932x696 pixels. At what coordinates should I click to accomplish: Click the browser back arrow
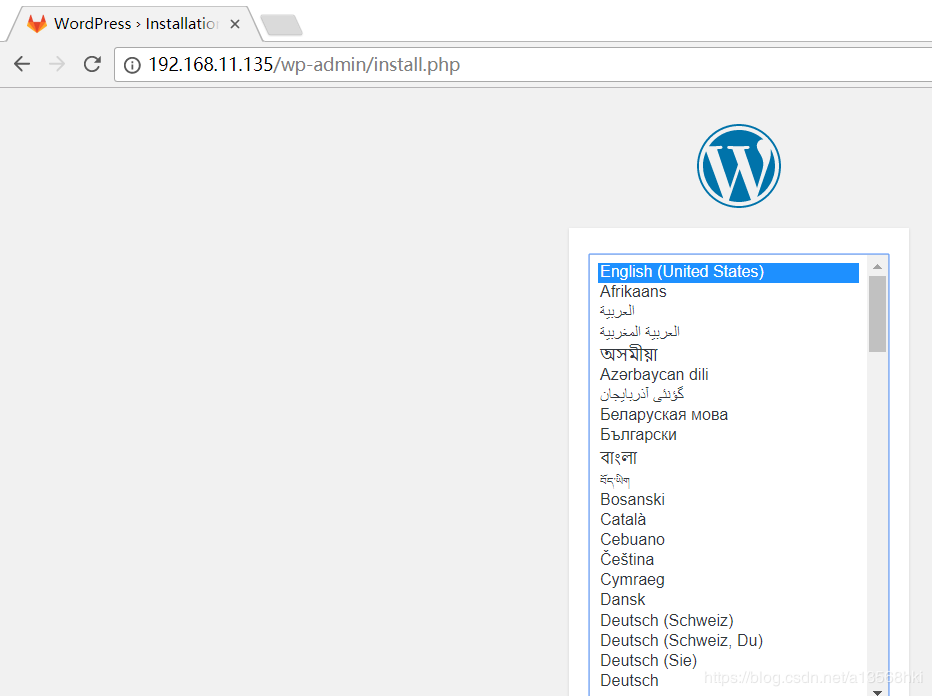pos(22,64)
